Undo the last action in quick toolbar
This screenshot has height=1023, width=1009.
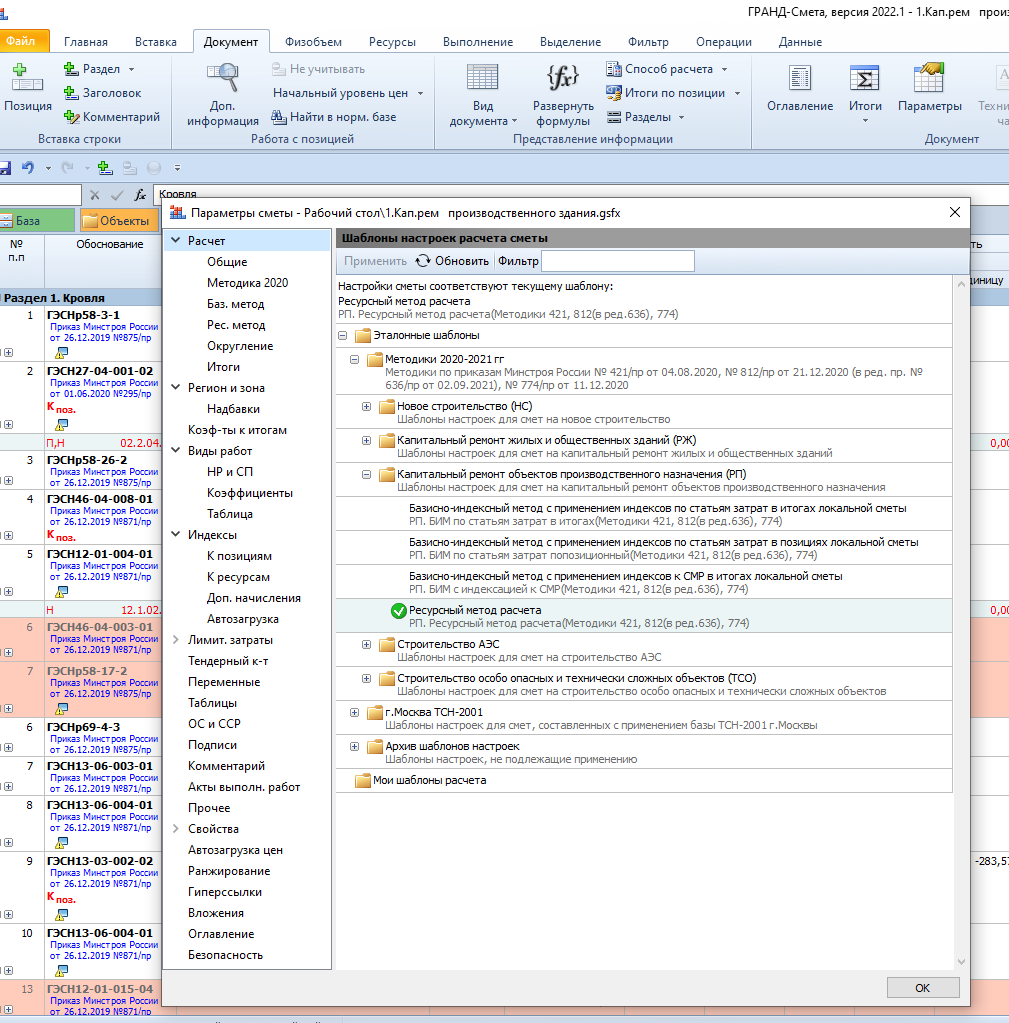[27, 168]
